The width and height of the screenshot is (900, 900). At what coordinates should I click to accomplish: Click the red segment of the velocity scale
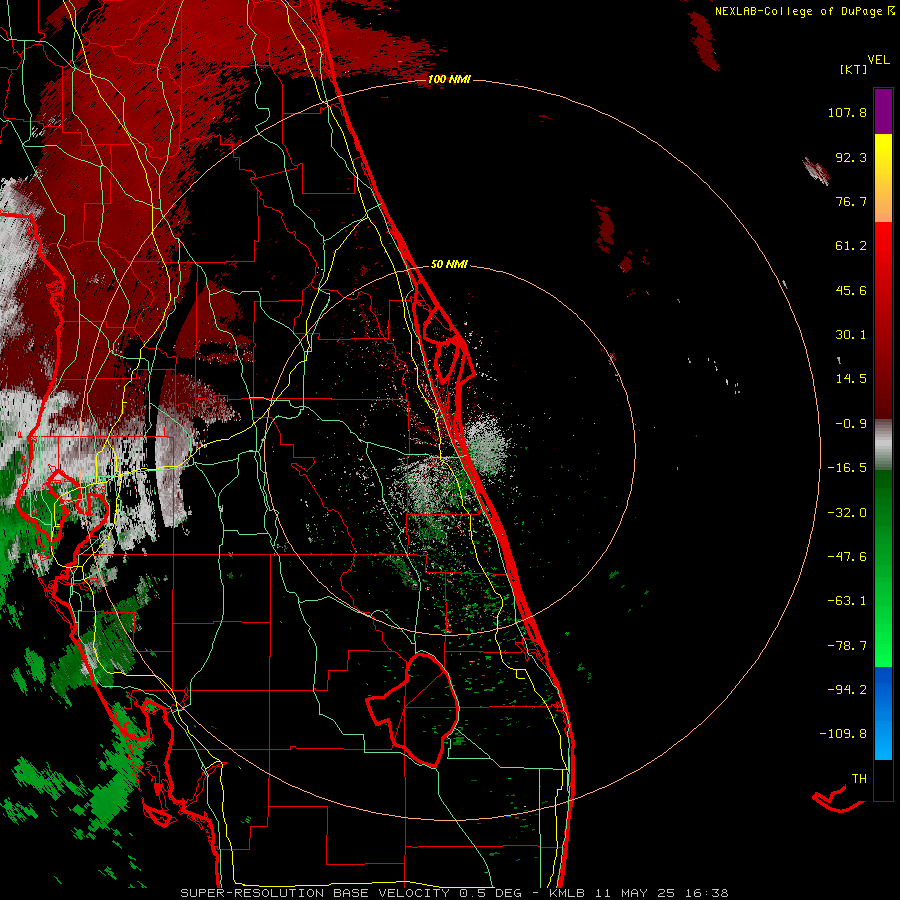coord(883,320)
